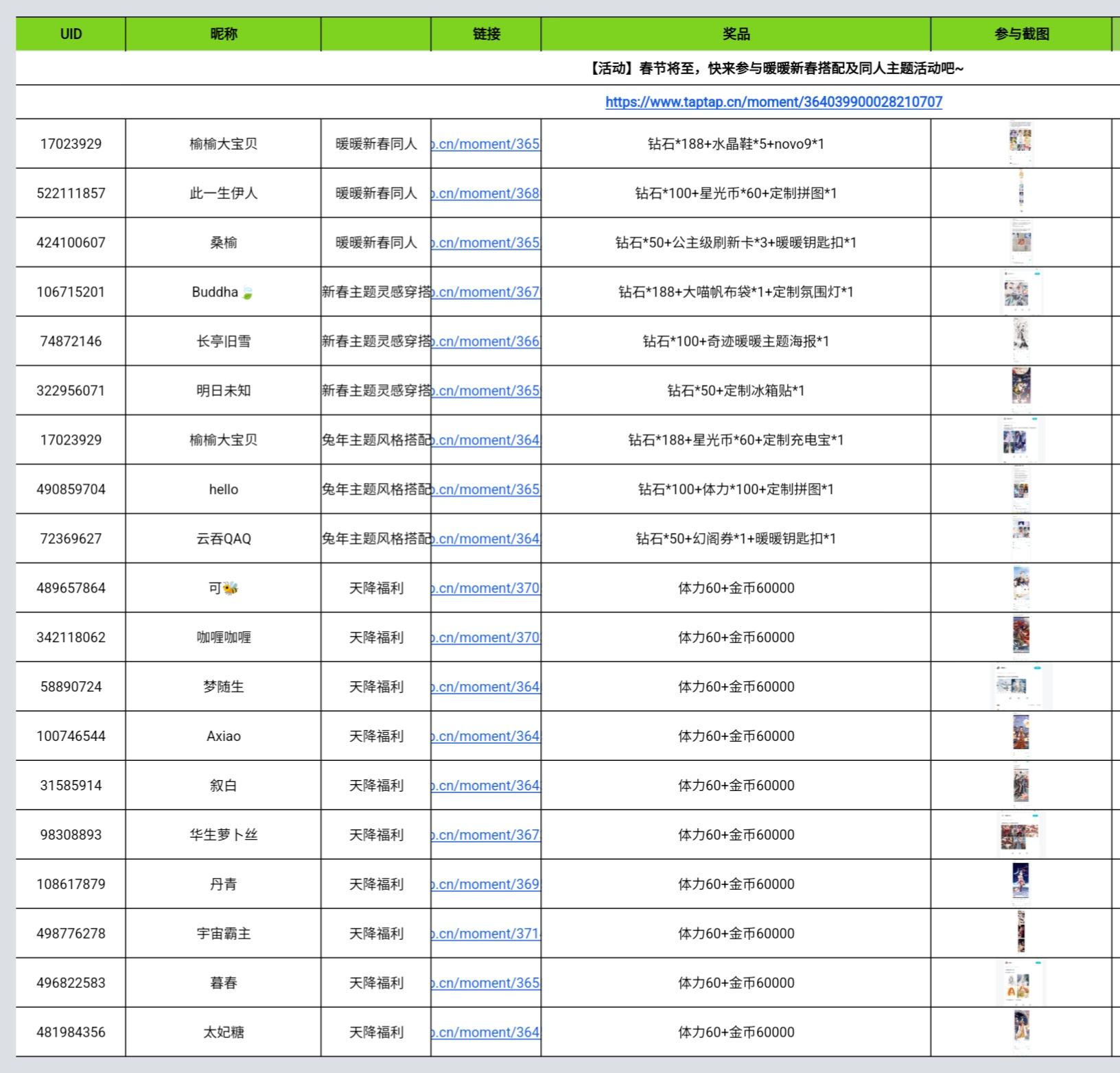
Task: Open screenshot thumbnail in Axiao row
Action: click(1021, 736)
